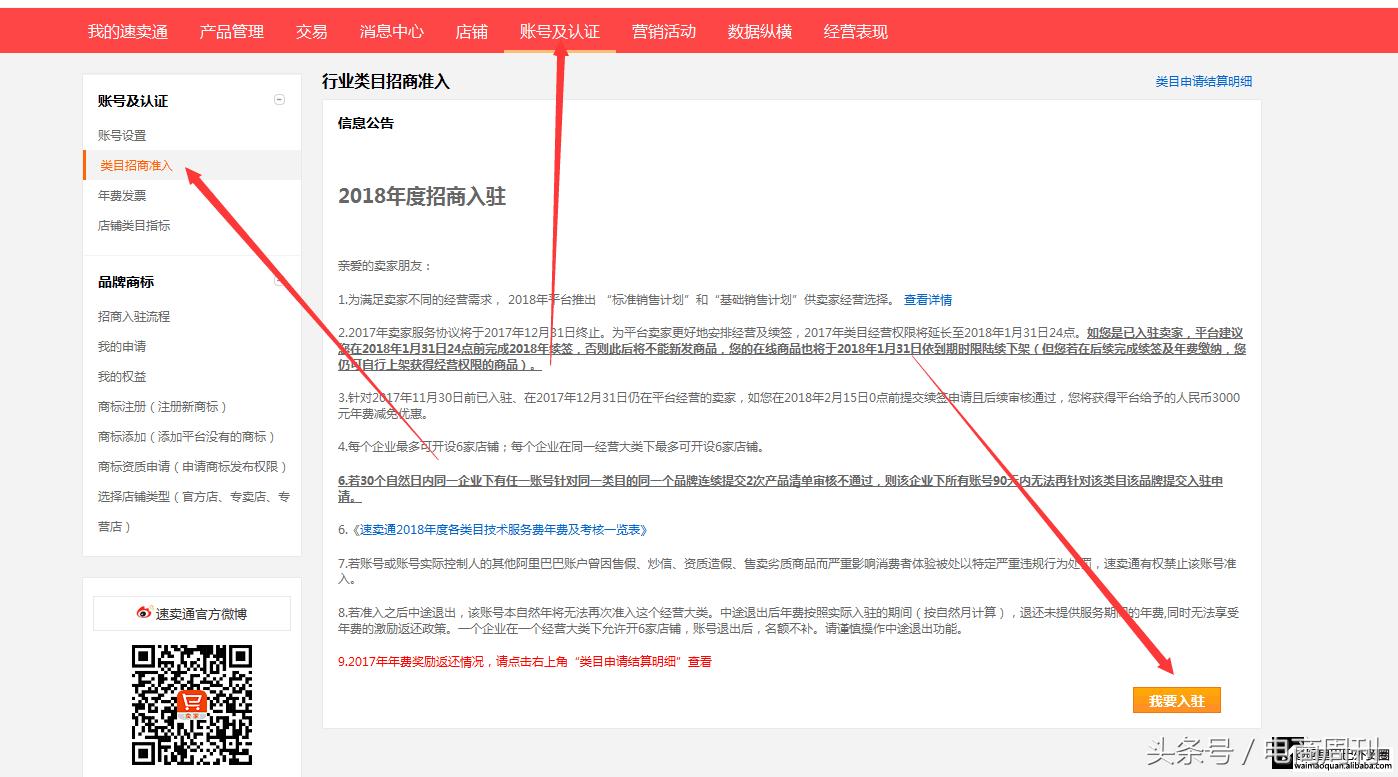Collapse the 账号及认证 sidebar panel
This screenshot has width=1398, height=777.
point(279,100)
